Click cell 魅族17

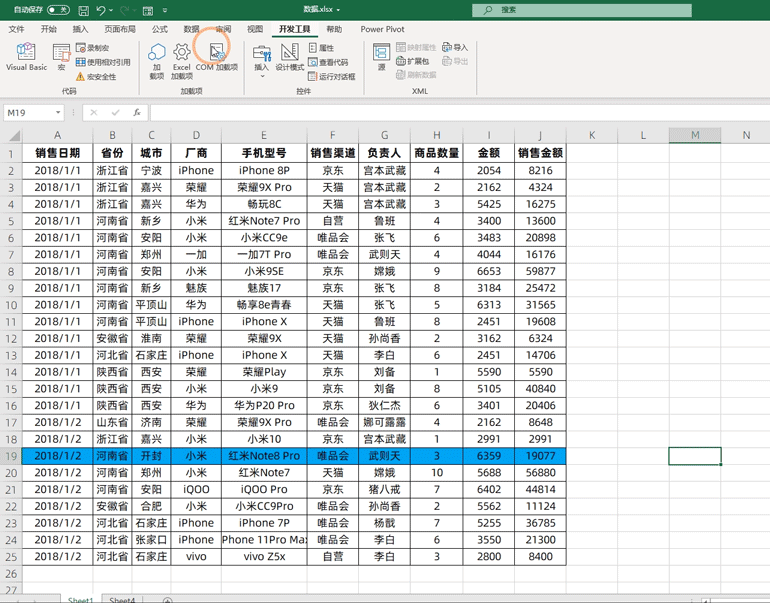264,288
